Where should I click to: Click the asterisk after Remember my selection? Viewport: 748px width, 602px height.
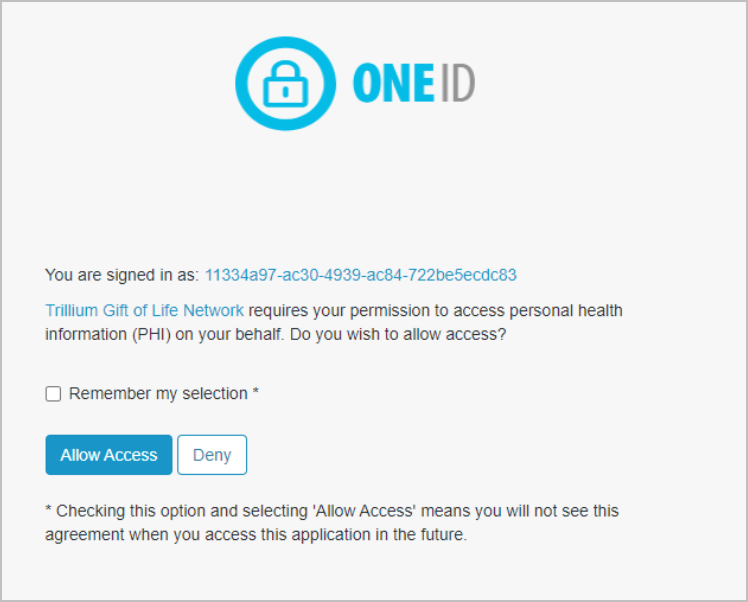256,393
